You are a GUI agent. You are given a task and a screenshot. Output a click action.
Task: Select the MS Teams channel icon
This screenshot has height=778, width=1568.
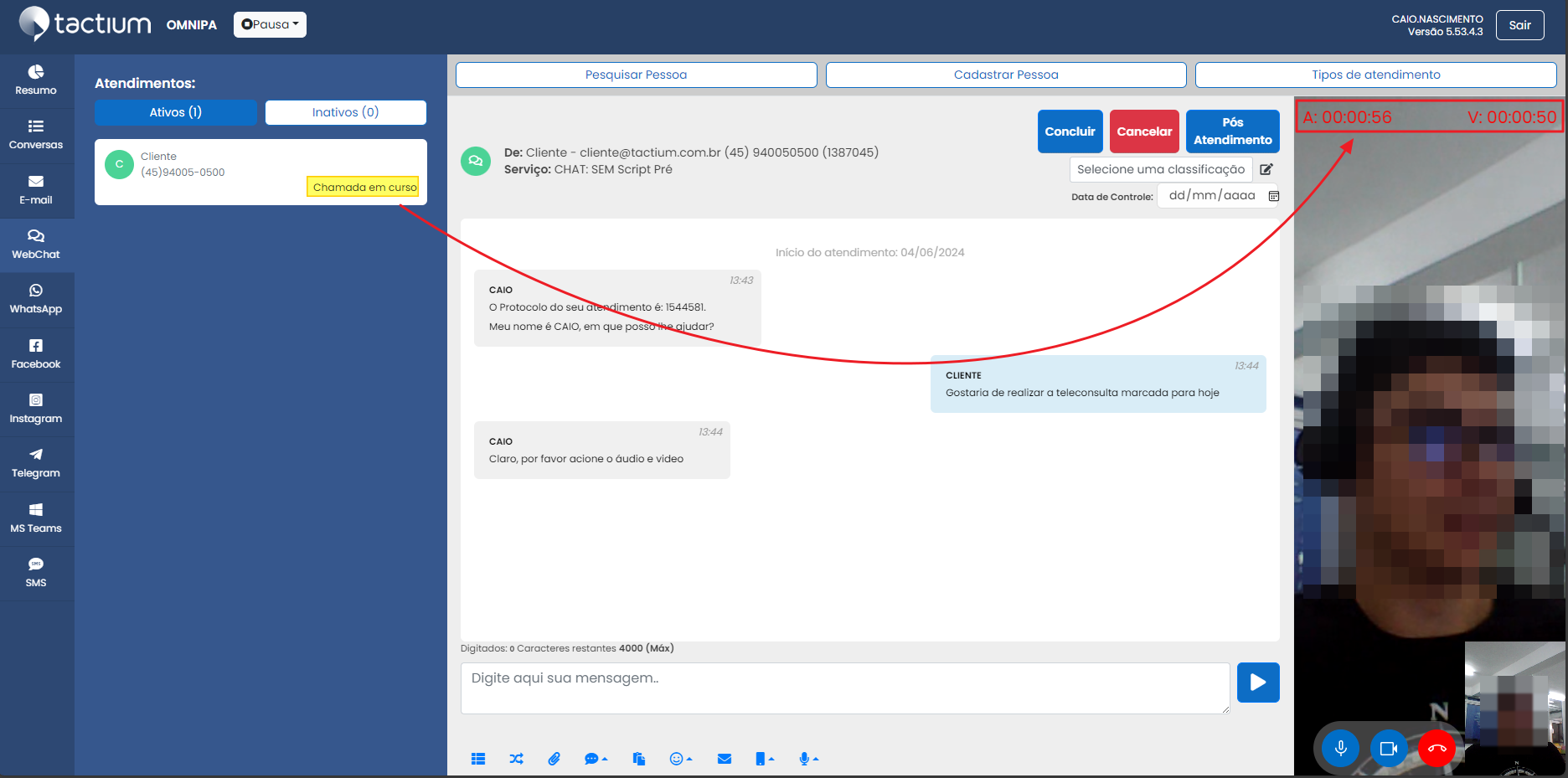tap(37, 517)
